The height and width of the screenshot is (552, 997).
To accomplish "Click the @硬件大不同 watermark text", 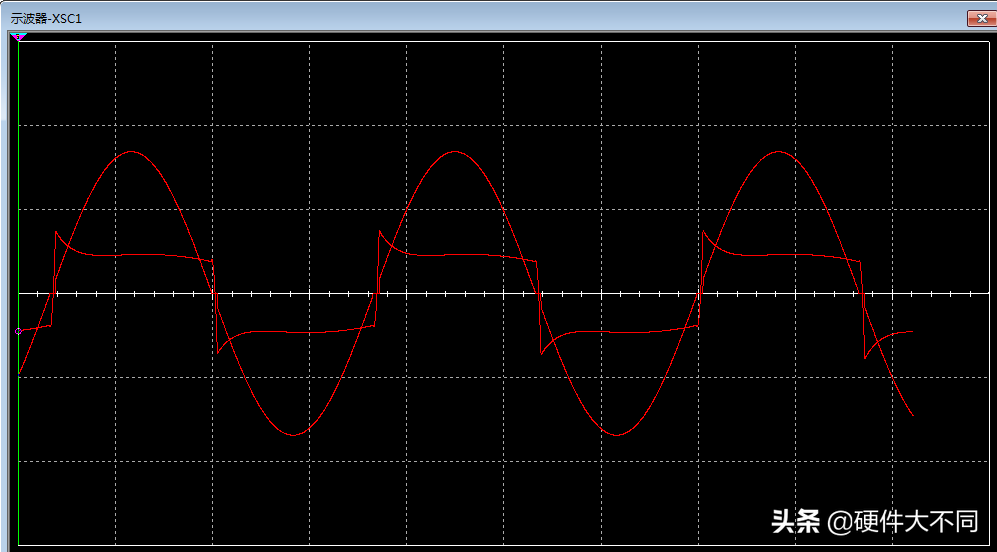I will tap(903, 520).
